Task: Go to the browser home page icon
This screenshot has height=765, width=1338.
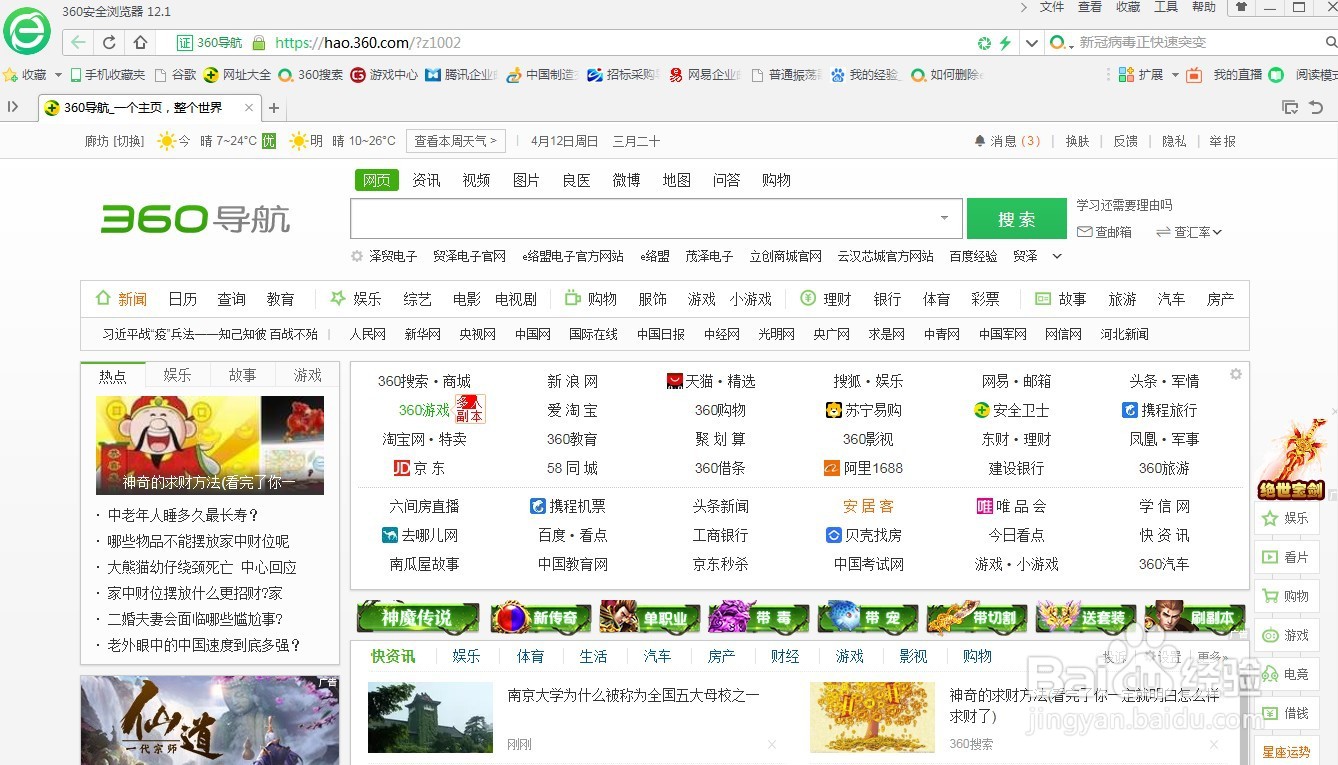Action: [140, 43]
